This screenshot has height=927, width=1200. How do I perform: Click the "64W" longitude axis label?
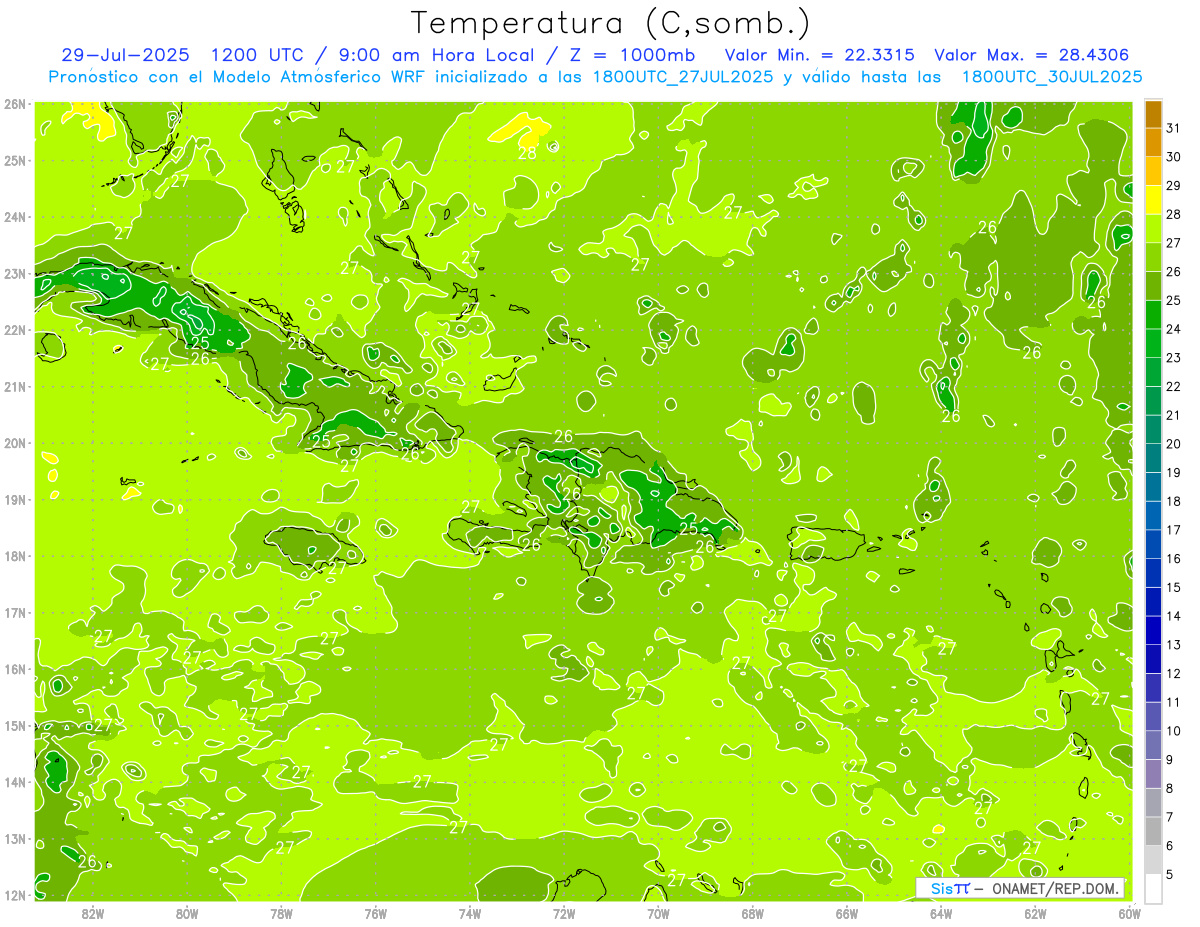pos(941,913)
